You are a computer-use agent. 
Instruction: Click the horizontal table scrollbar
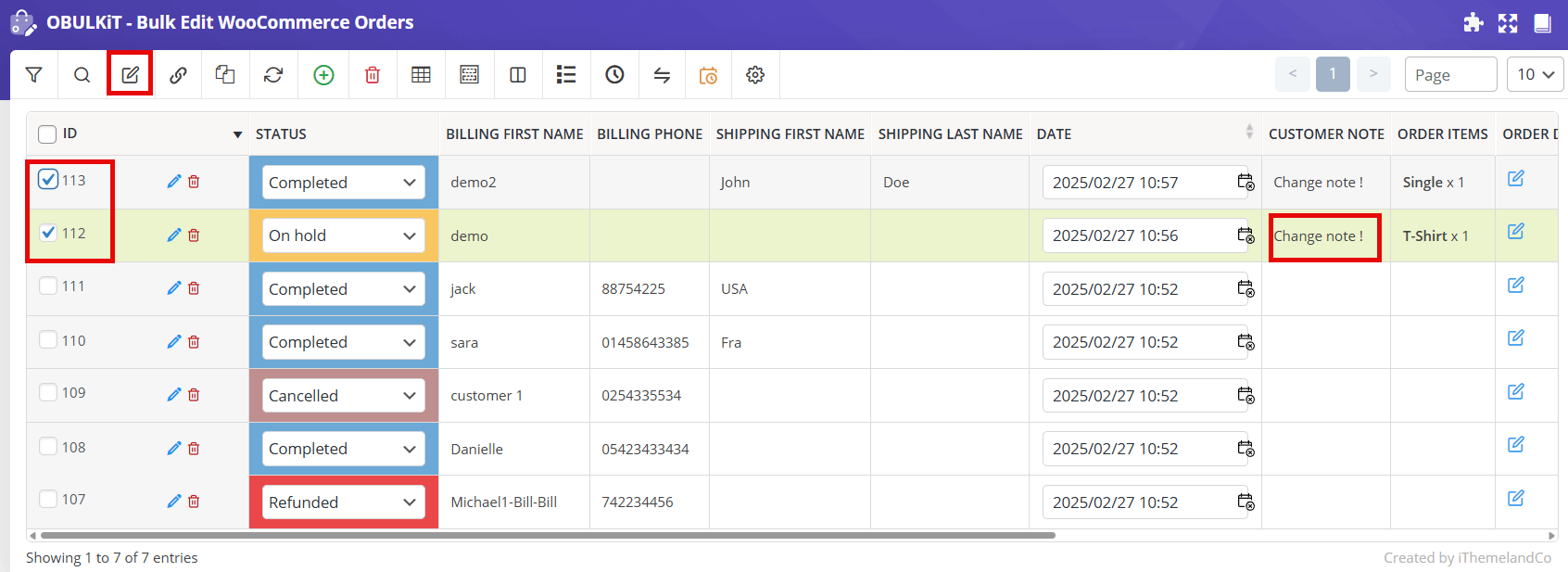point(548,535)
